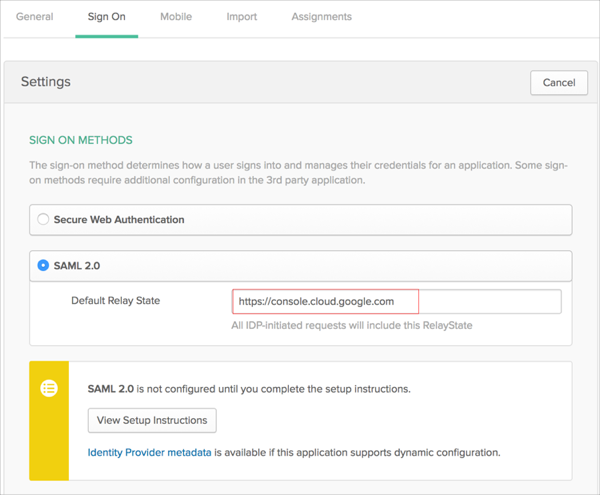Click the RelayState help text below input
The width and height of the screenshot is (600, 495).
pos(352,325)
